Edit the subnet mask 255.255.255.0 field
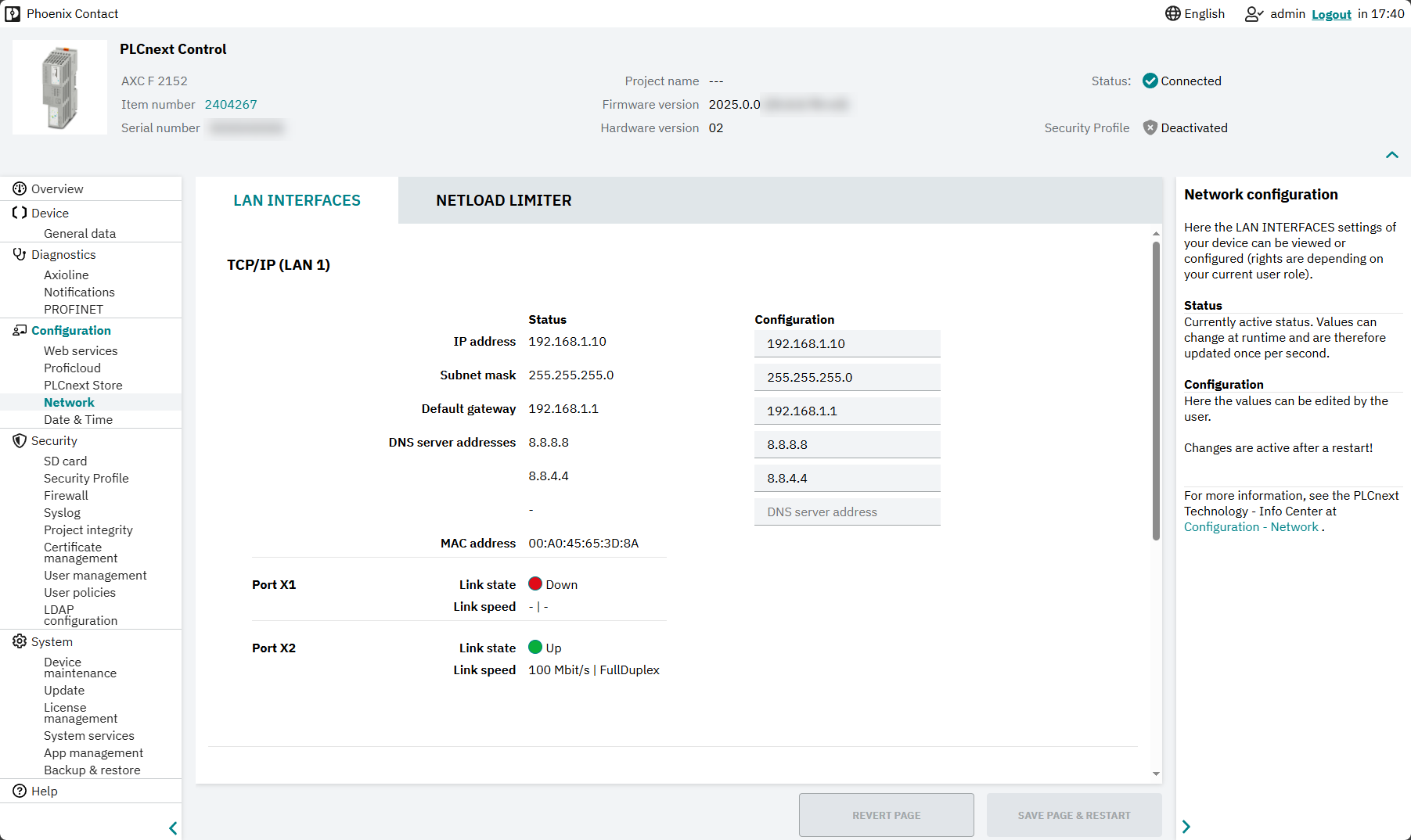 click(847, 377)
